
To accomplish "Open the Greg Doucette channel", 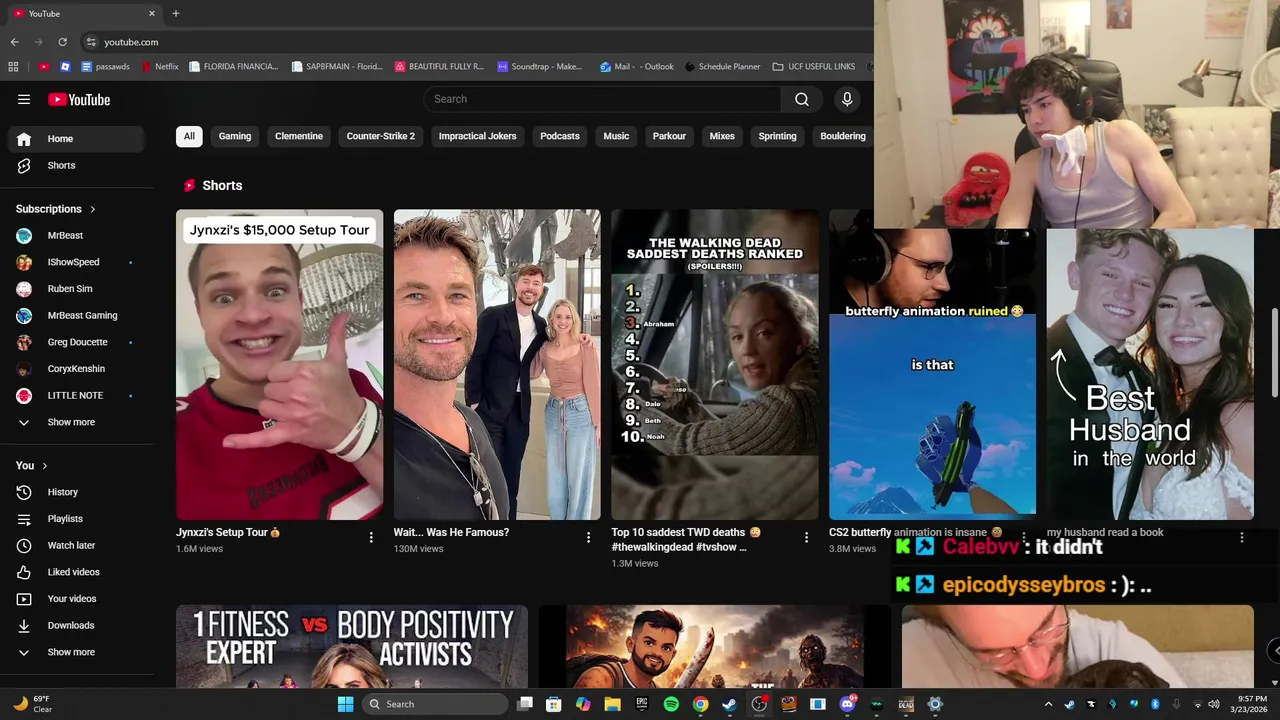I will tap(76, 342).
